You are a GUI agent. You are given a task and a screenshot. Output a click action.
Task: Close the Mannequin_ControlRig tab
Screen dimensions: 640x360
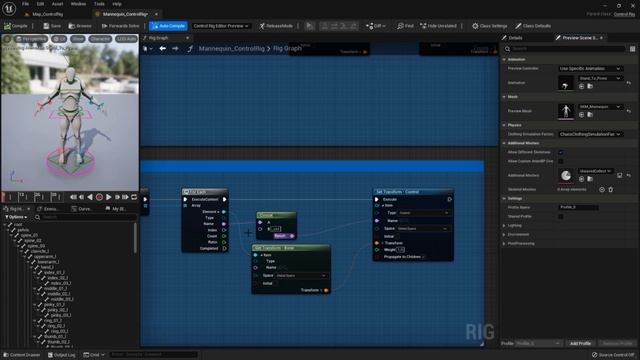(156, 14)
